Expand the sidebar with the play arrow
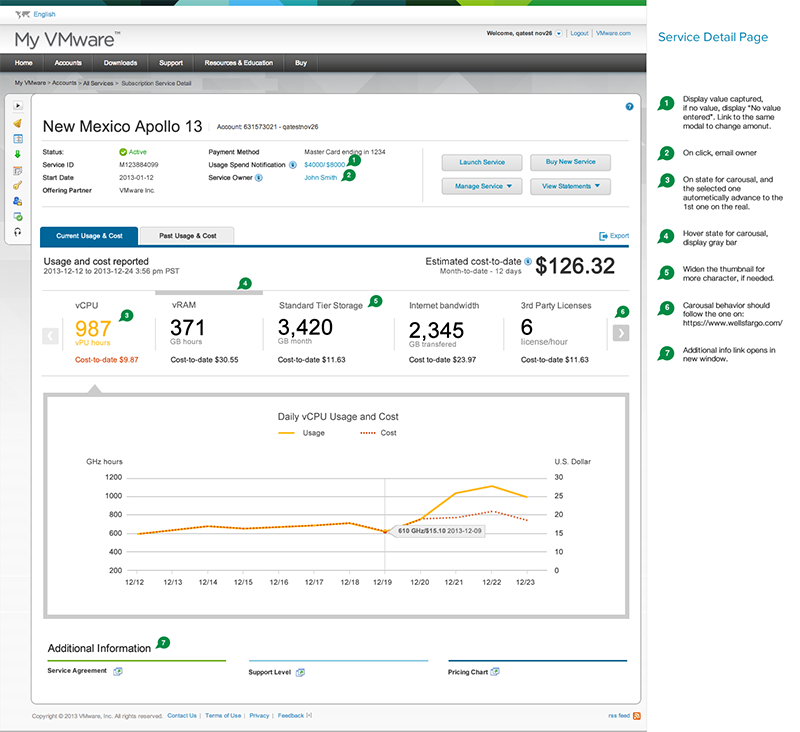The height and width of the screenshot is (732, 800). [18, 106]
